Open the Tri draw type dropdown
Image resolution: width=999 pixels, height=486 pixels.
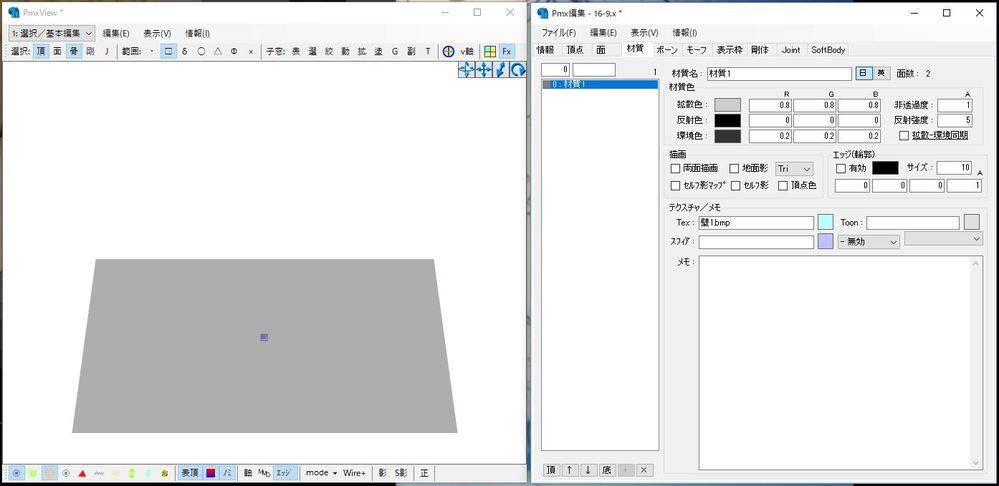click(794, 169)
